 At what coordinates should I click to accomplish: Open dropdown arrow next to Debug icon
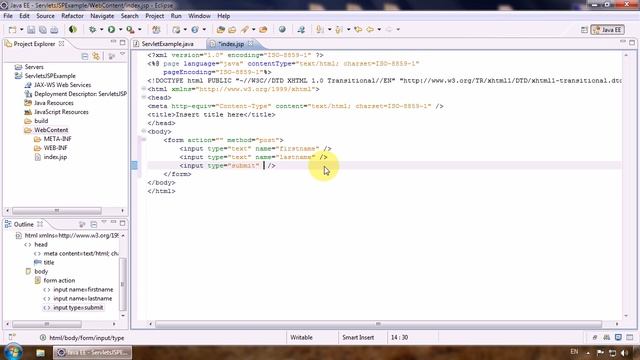pyautogui.click(x=101, y=30)
